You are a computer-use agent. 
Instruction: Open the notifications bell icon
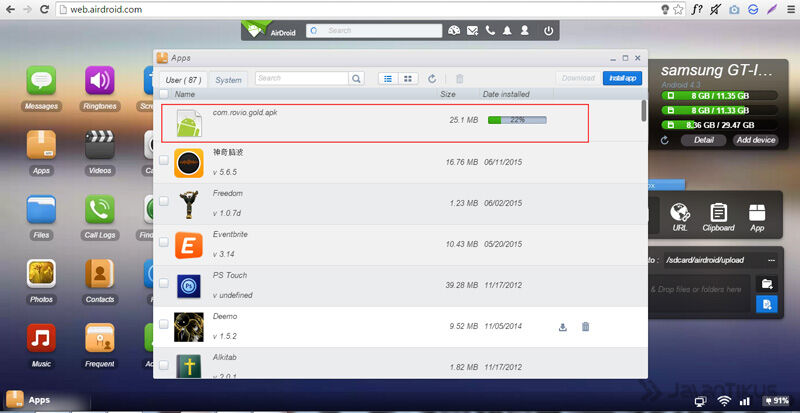click(507, 31)
